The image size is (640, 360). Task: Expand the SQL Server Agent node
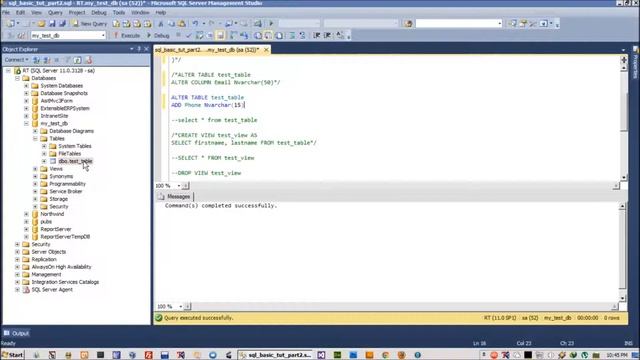point(17,290)
